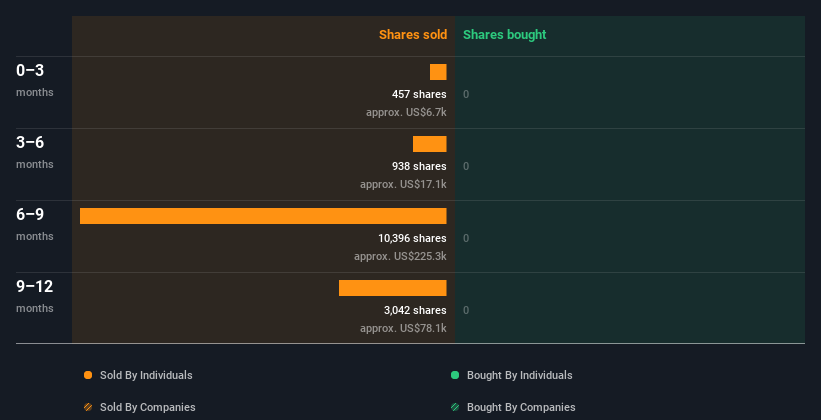
Task: Click the Bought By Companies legend text
Action: coord(521,407)
